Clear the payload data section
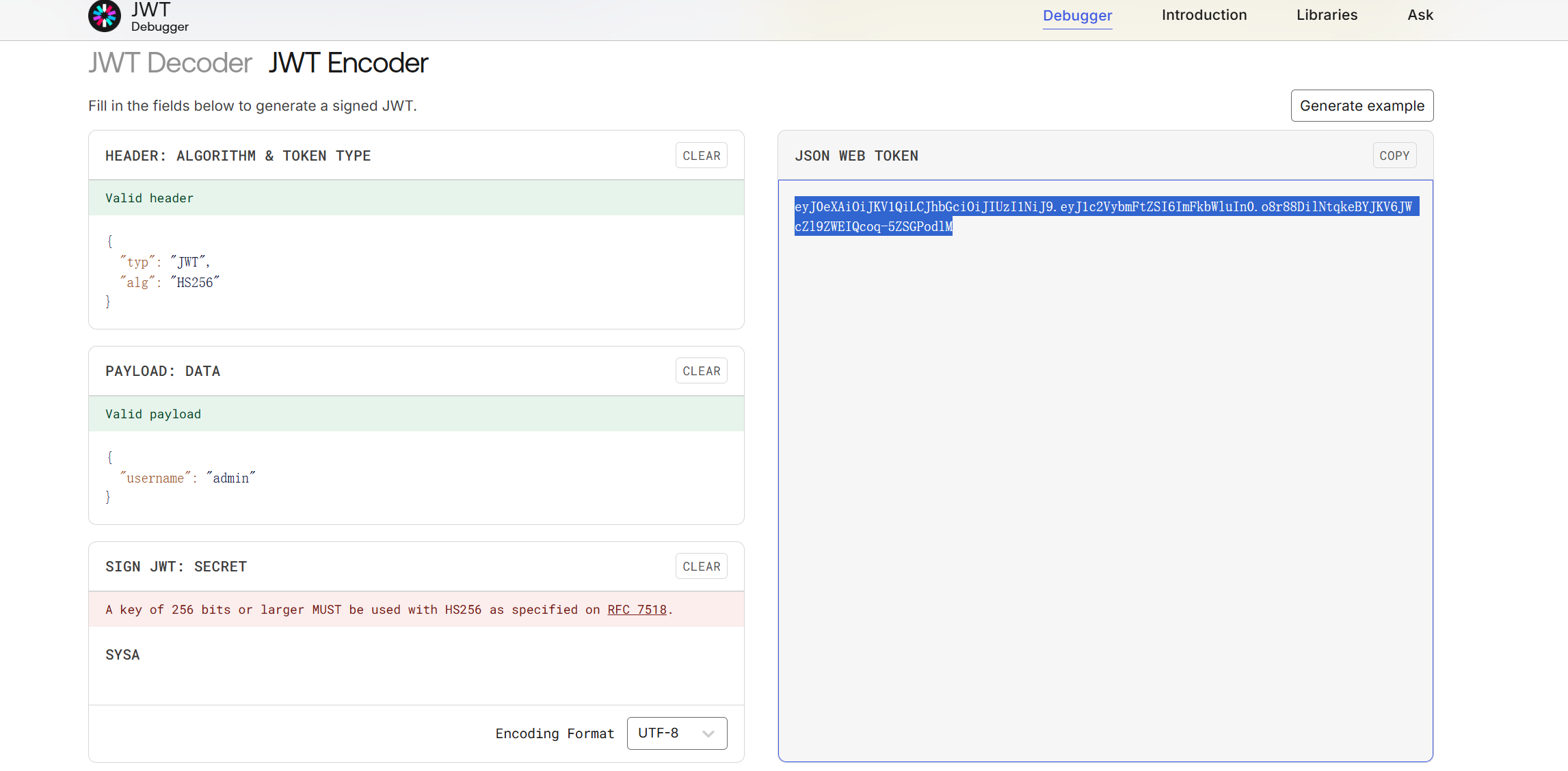 tap(701, 371)
